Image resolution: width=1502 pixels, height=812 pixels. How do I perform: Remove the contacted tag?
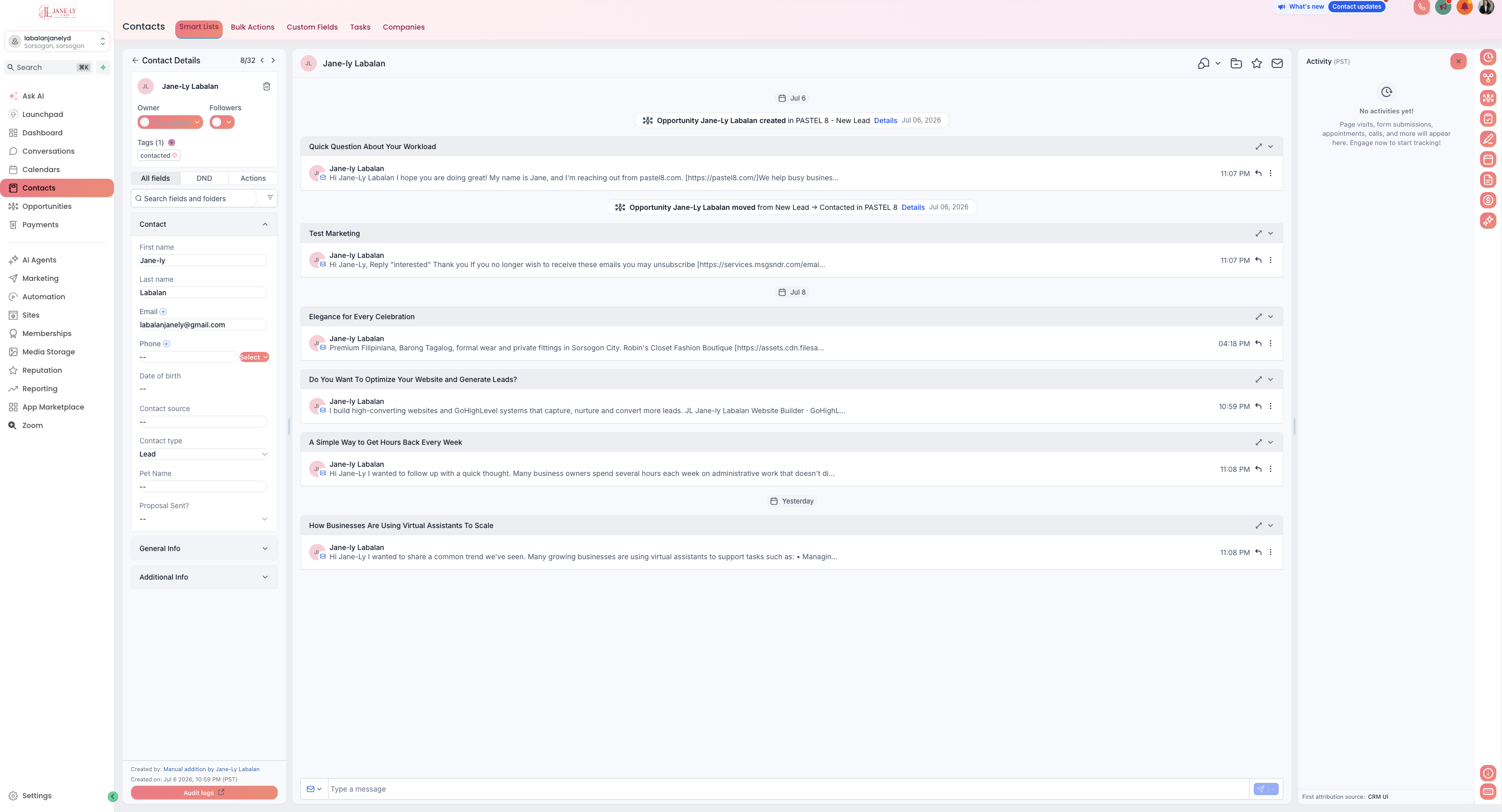[174, 156]
